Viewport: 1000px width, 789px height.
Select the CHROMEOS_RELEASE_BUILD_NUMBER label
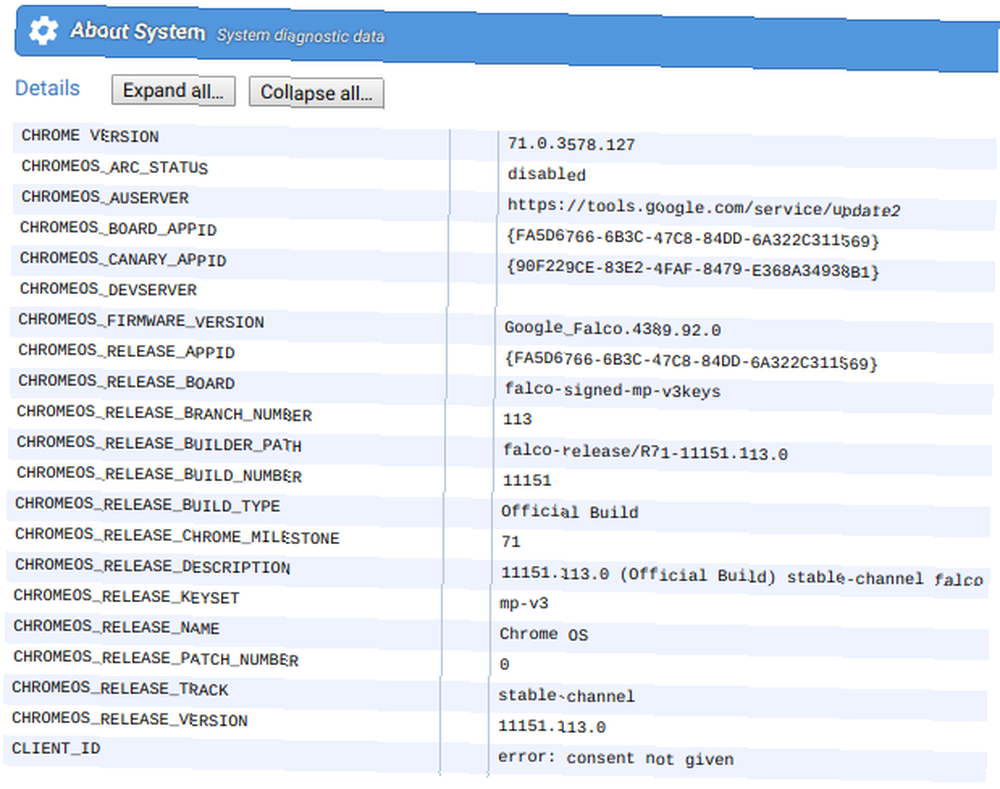point(159,475)
